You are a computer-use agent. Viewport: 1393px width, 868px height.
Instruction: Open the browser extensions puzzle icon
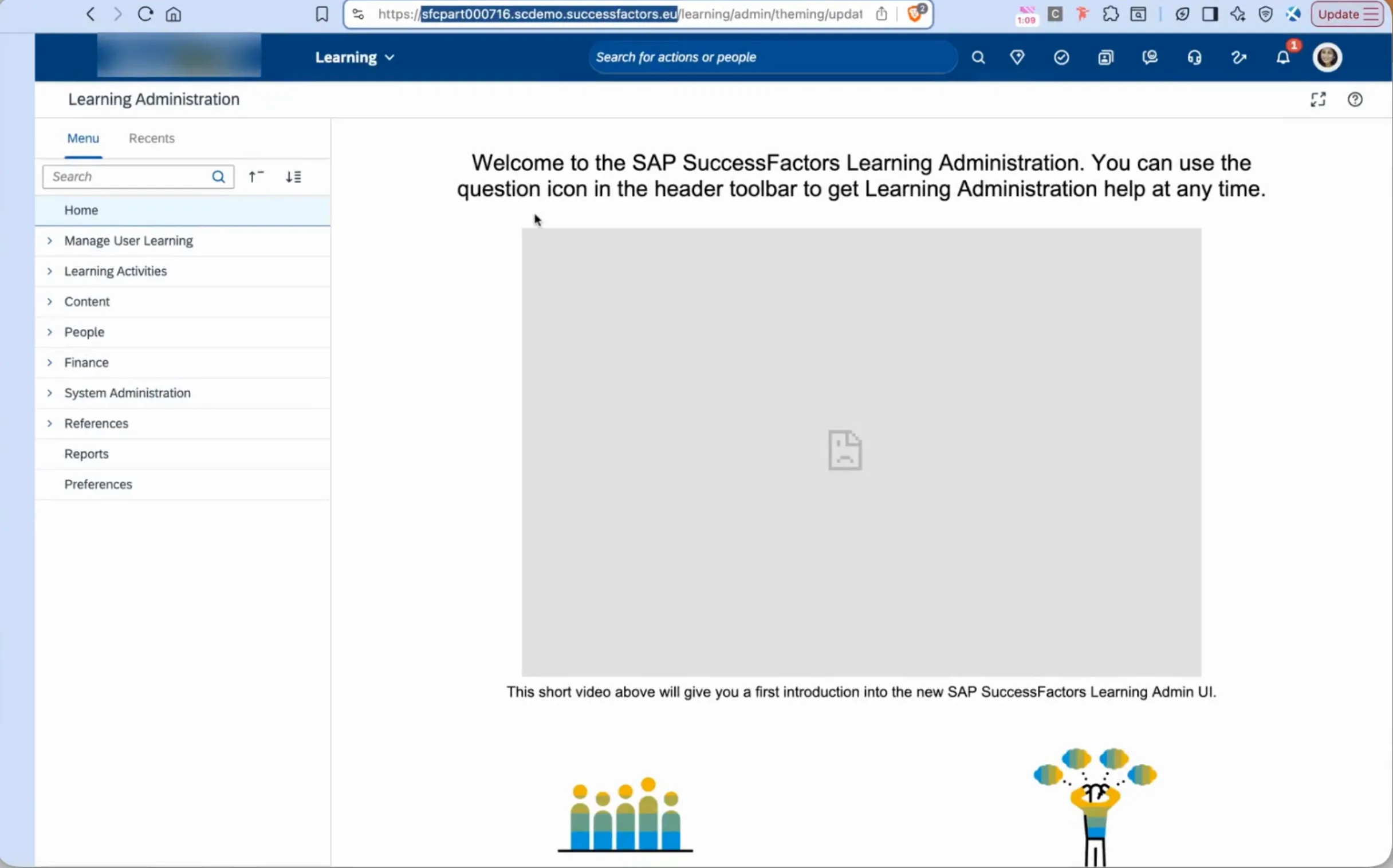click(x=1110, y=14)
